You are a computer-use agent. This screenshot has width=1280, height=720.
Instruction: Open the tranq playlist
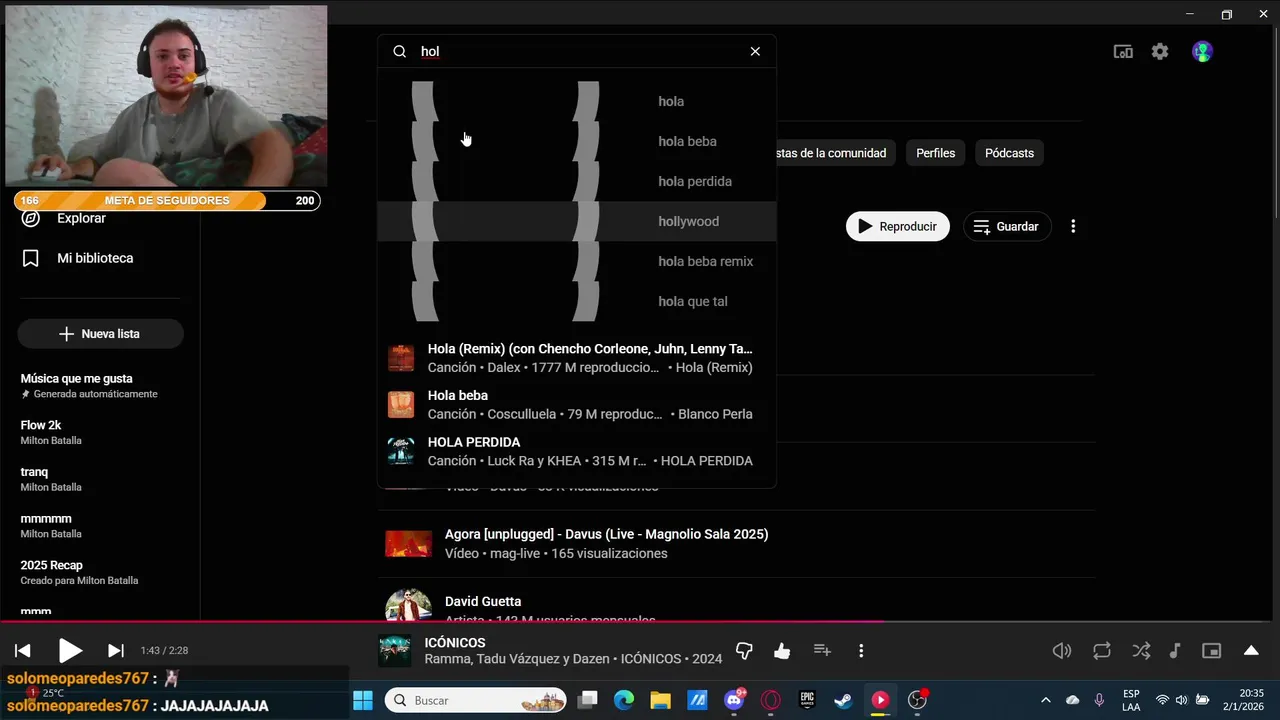(51, 479)
